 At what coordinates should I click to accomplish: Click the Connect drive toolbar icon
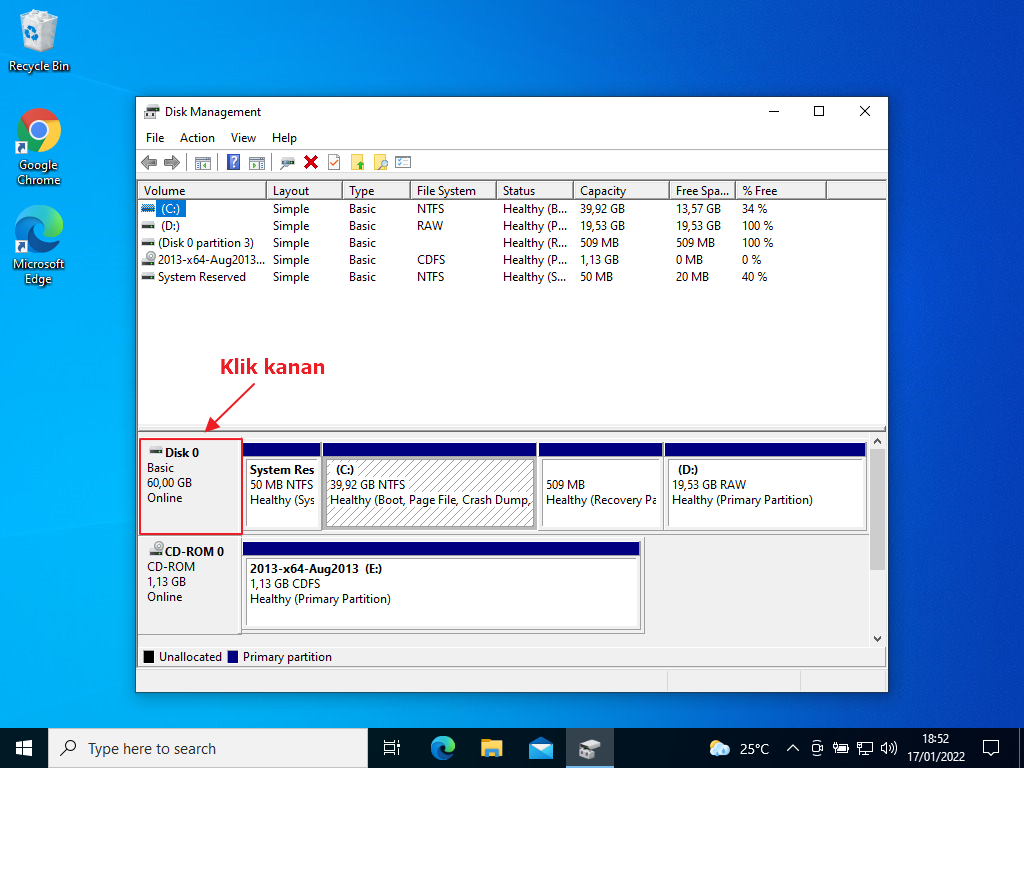pos(287,163)
